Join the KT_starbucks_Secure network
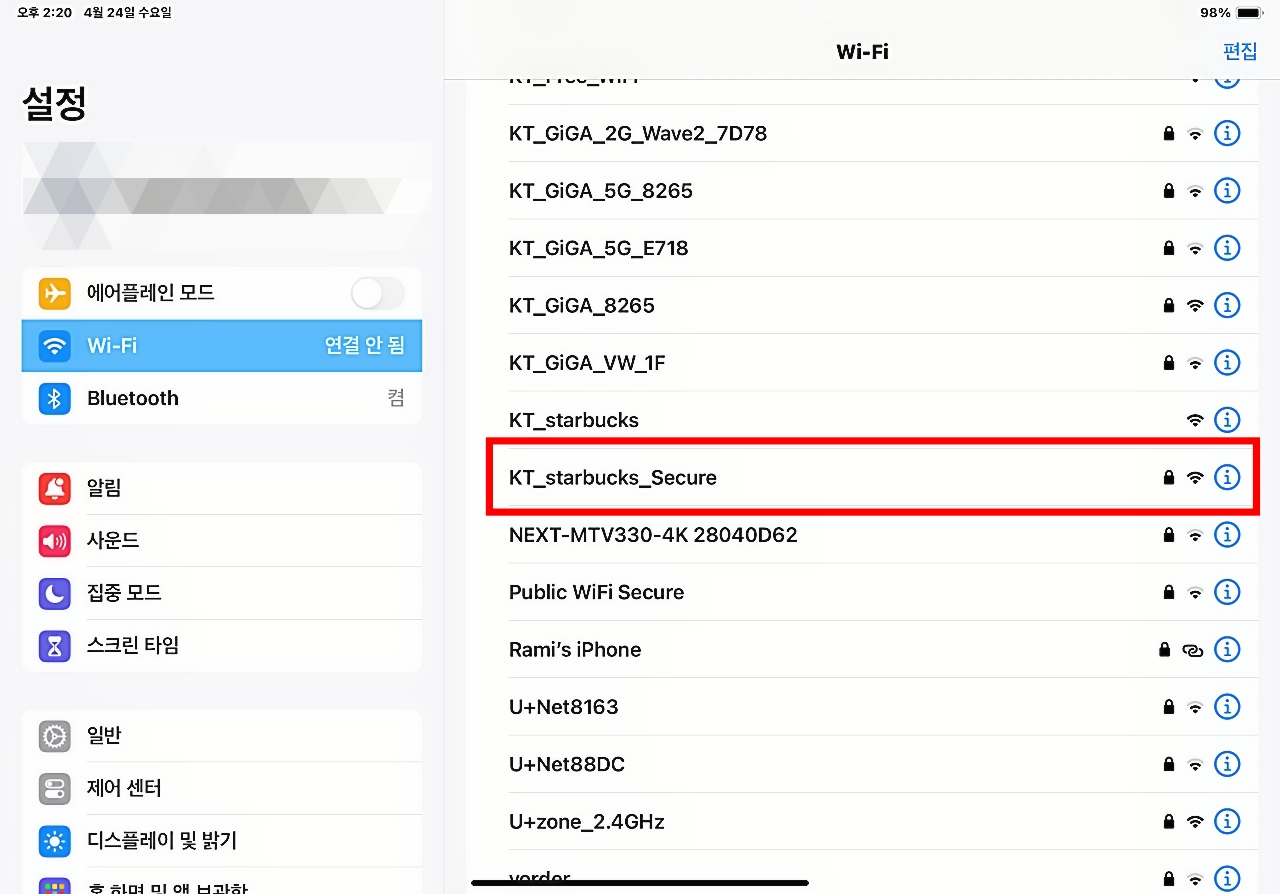This screenshot has width=1280, height=894. click(x=862, y=477)
